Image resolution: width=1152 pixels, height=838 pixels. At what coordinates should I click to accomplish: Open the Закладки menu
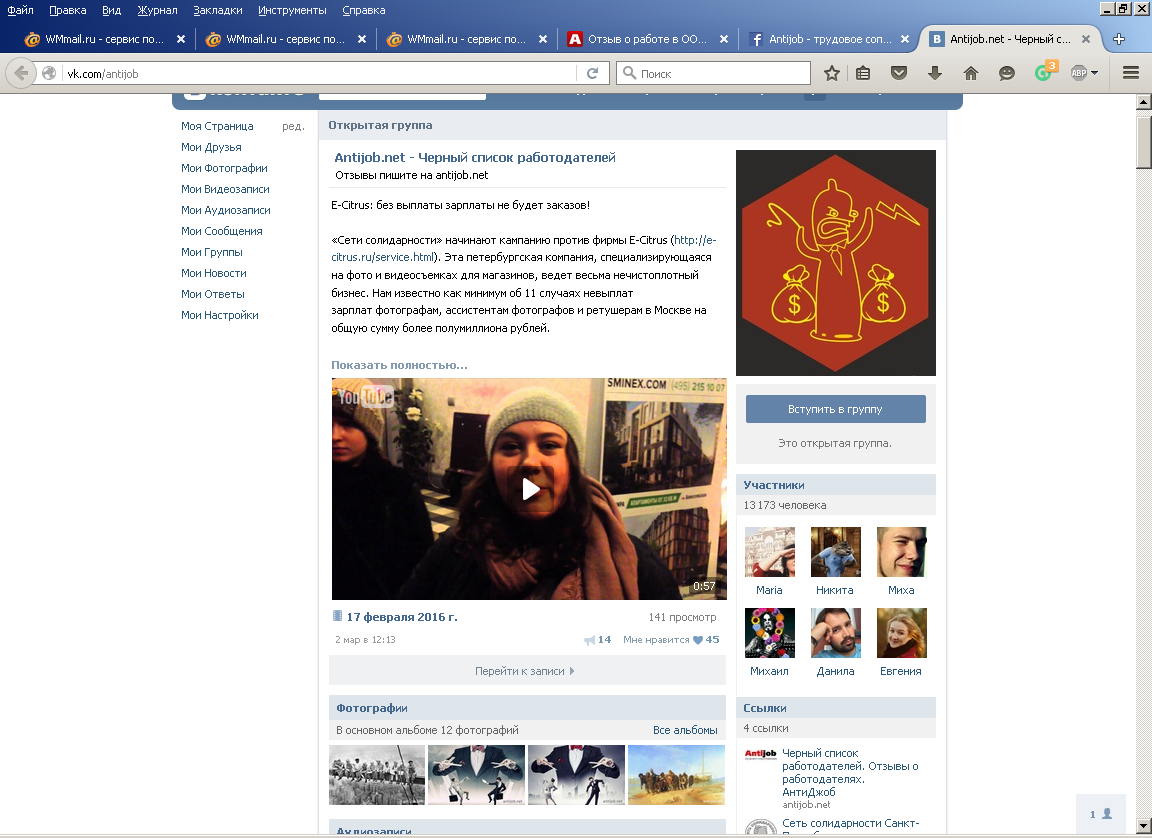(x=217, y=10)
